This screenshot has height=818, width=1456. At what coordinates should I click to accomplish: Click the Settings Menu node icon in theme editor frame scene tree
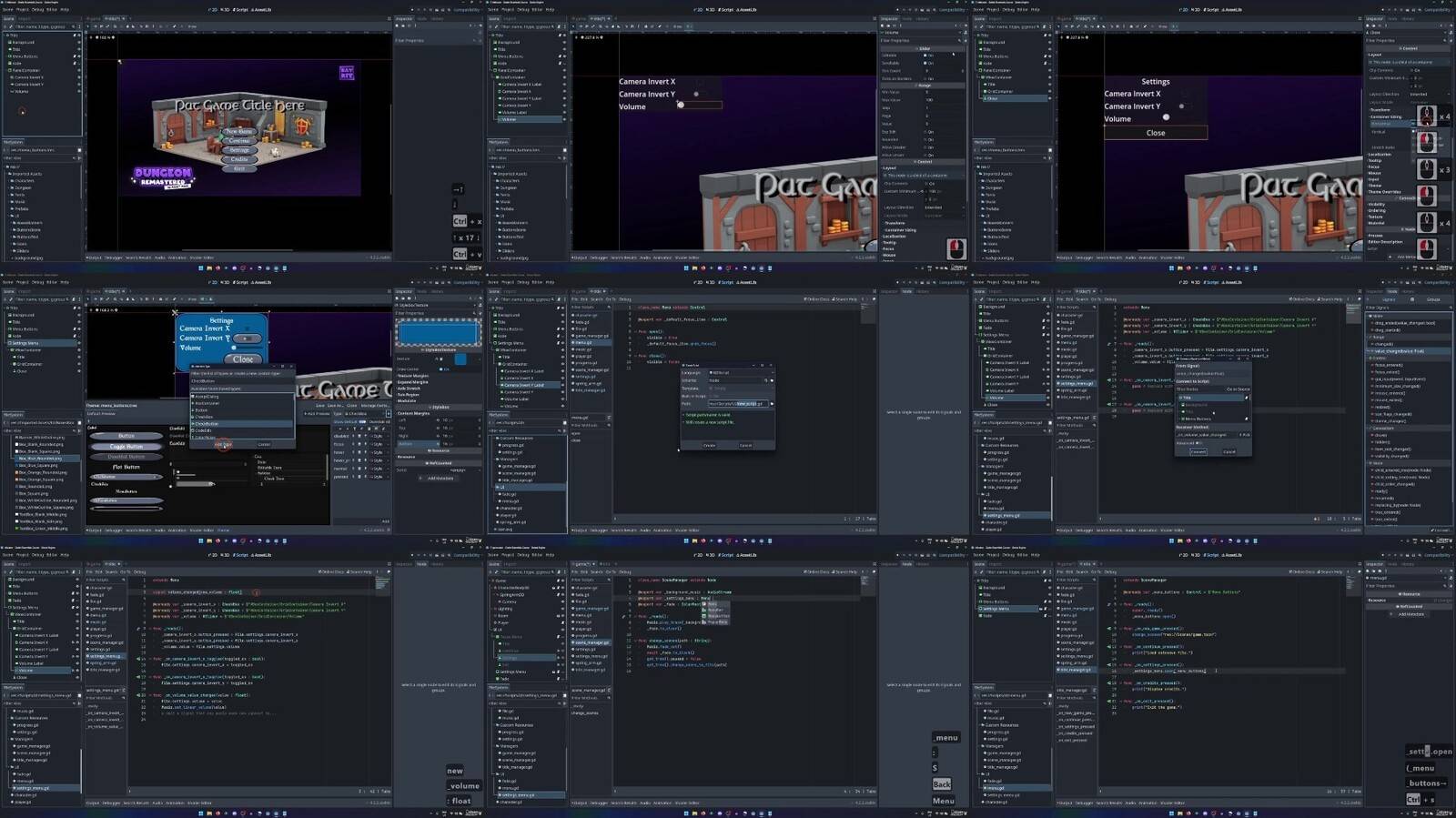(8, 343)
